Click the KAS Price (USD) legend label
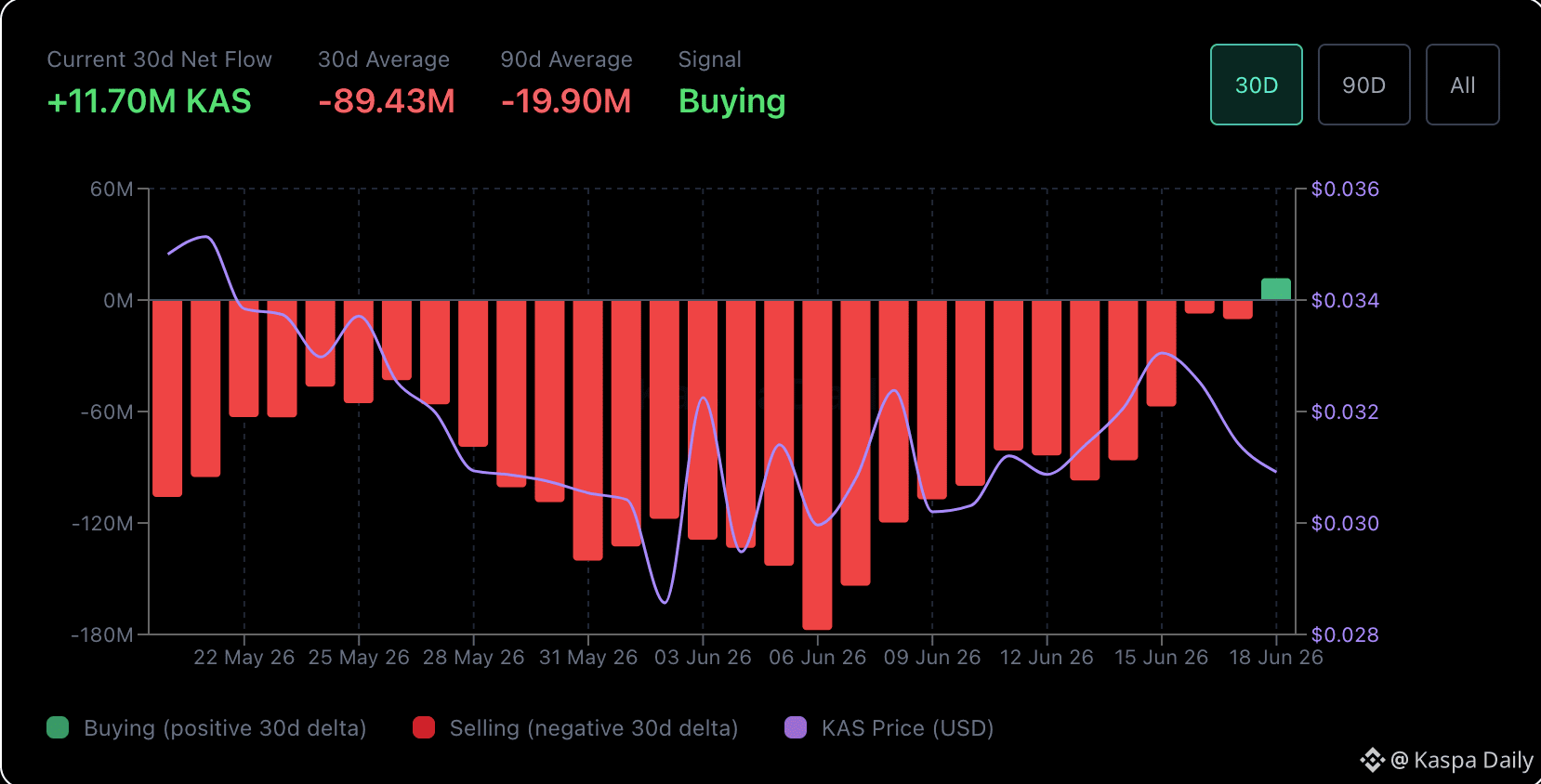 pyautogui.click(x=908, y=728)
